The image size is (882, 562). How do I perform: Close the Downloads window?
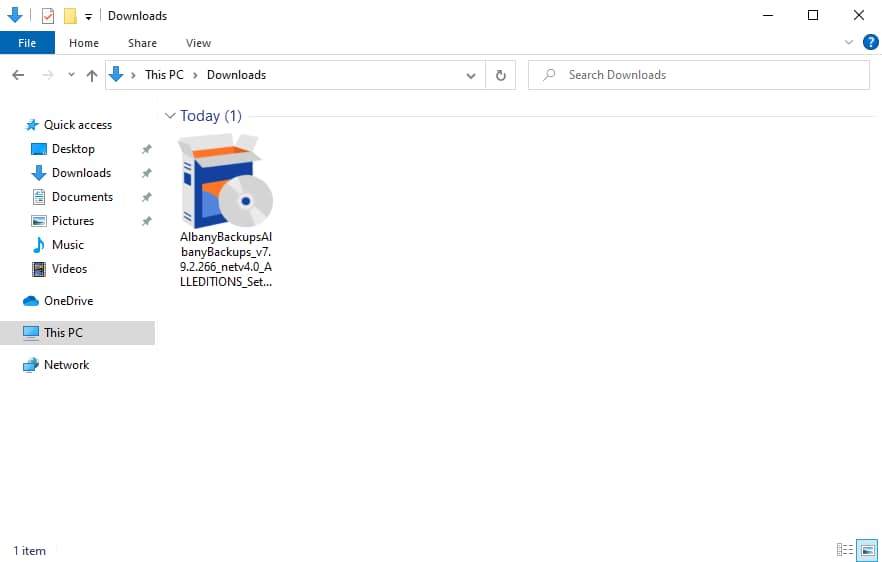(x=859, y=15)
